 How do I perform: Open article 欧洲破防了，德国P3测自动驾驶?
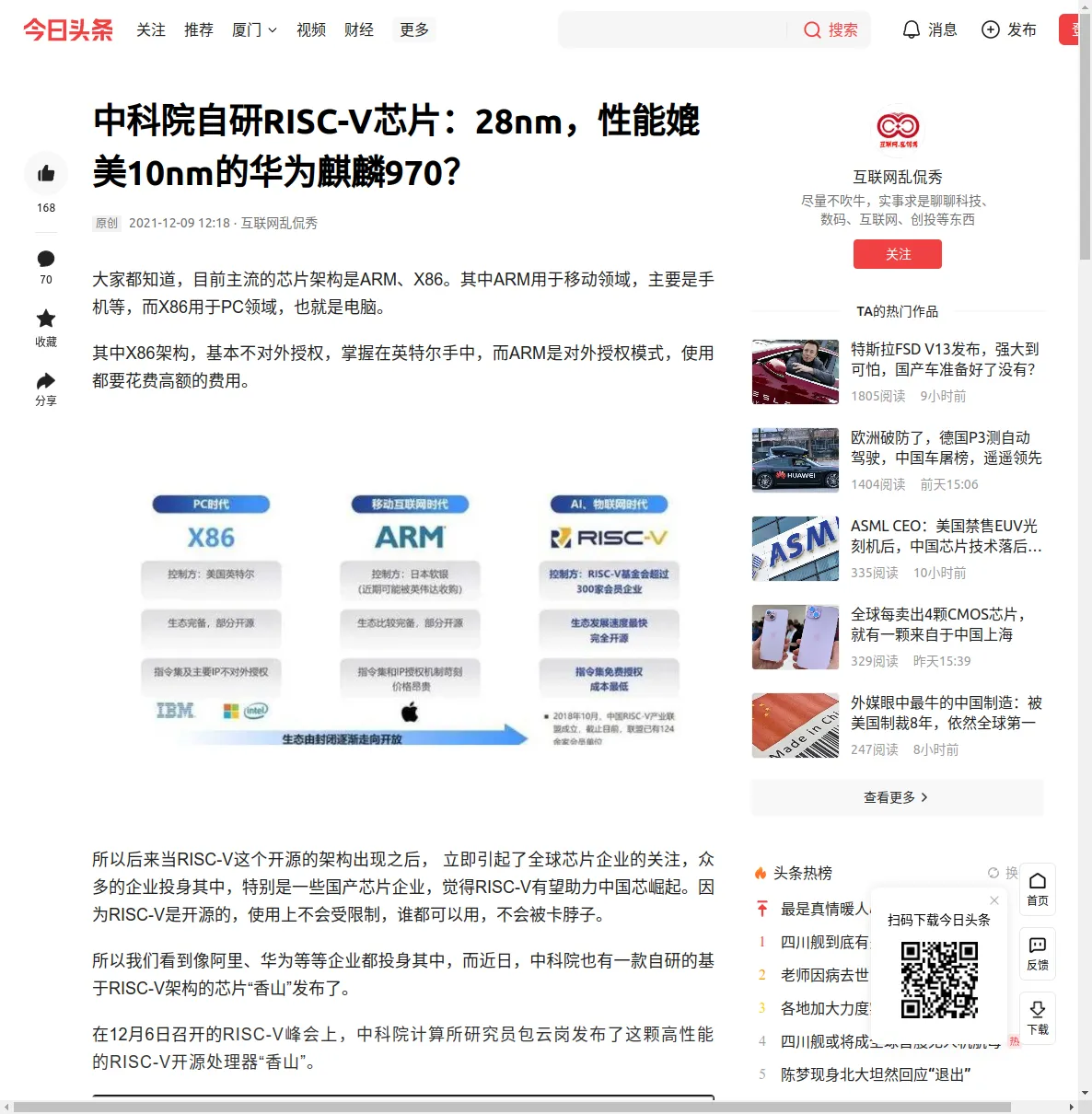point(947,447)
